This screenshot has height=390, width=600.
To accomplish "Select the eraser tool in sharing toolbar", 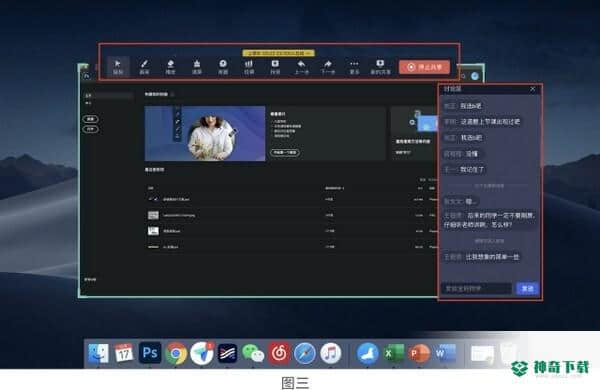I will pos(170,67).
